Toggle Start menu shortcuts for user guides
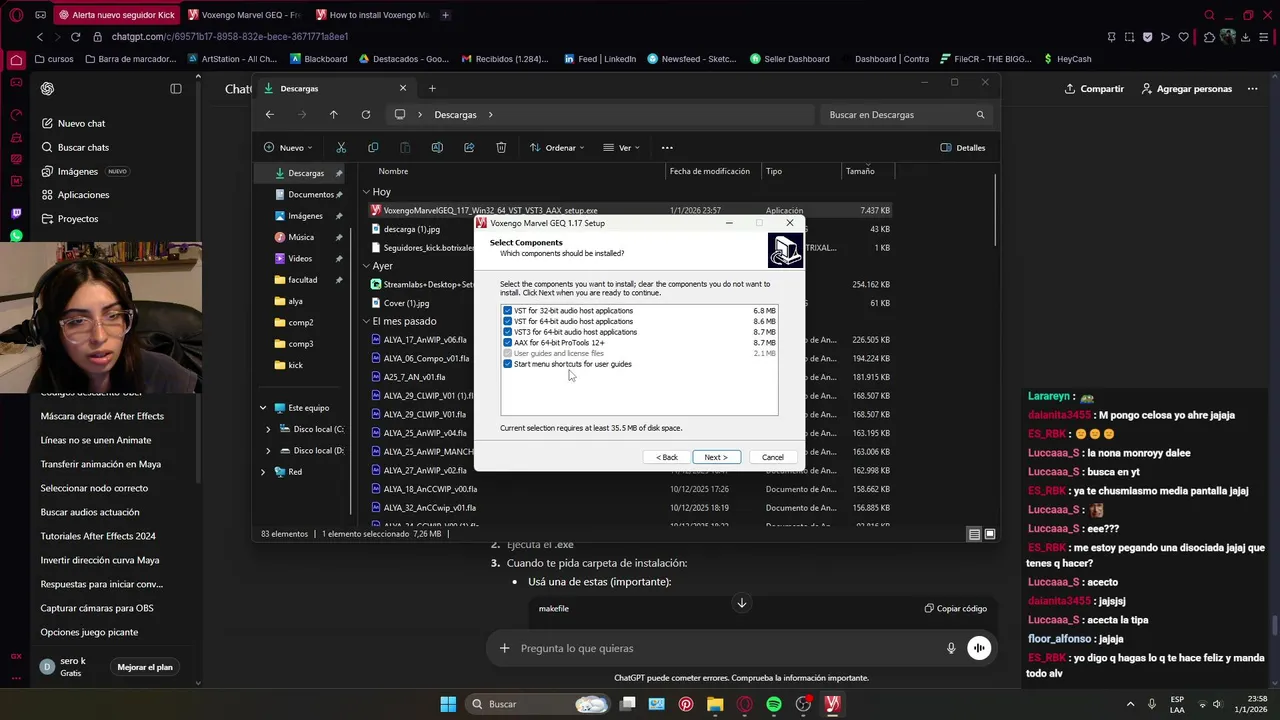1280x720 pixels. point(508,364)
